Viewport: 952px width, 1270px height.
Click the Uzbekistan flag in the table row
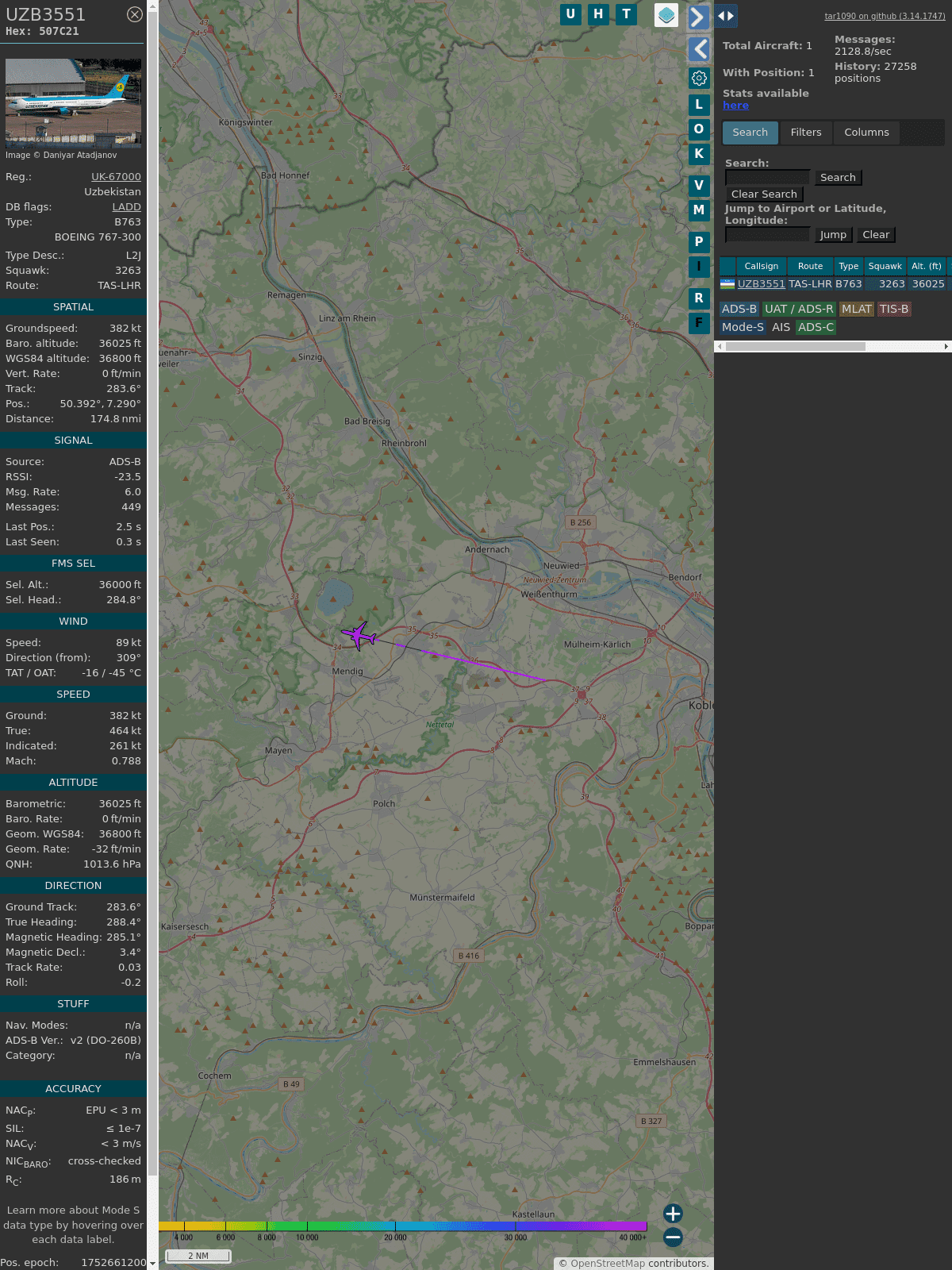727,284
